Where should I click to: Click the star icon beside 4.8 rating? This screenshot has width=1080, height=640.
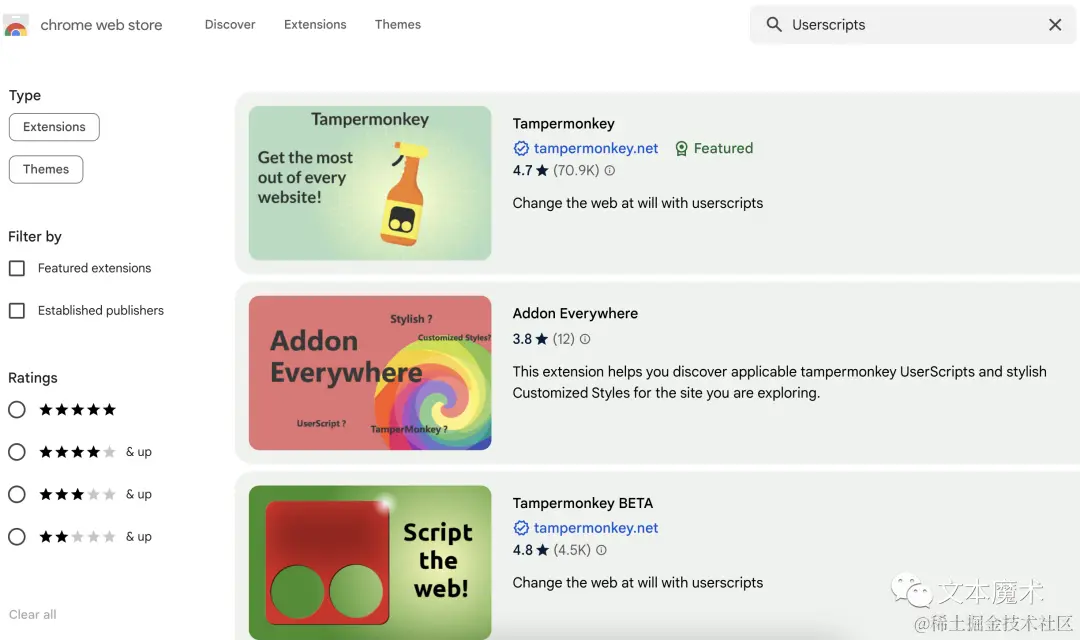pyautogui.click(x=542, y=550)
